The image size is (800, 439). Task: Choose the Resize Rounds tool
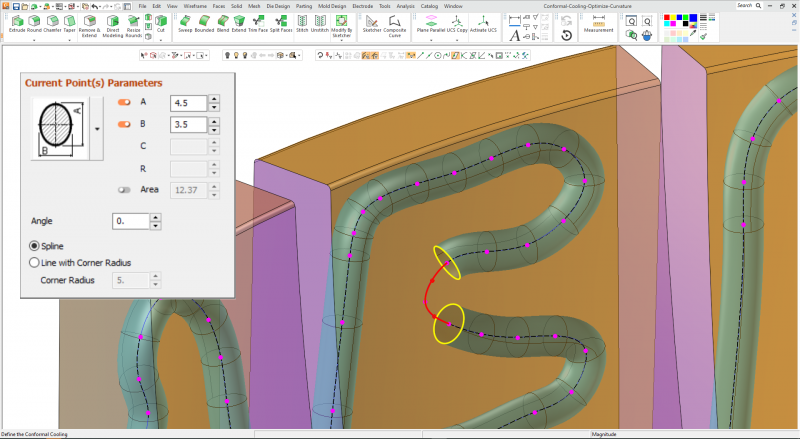134,27
